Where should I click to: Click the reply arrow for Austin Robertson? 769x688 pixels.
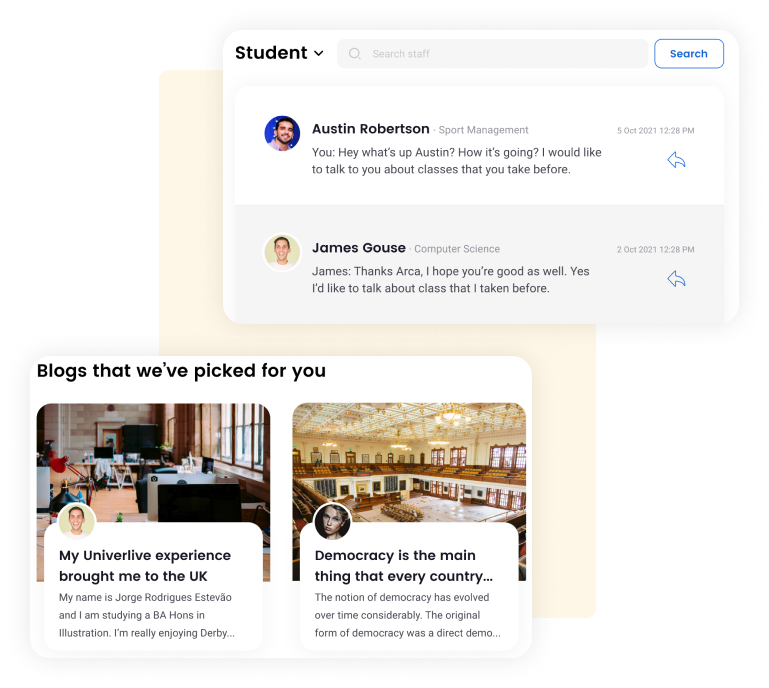(x=676, y=160)
